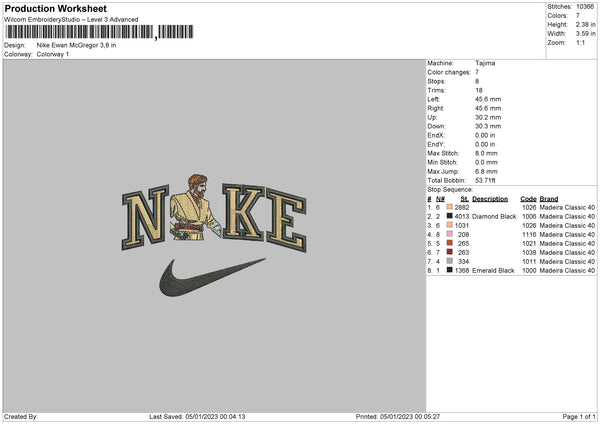
Task: Click the "EndX:" label
Action: (436, 135)
